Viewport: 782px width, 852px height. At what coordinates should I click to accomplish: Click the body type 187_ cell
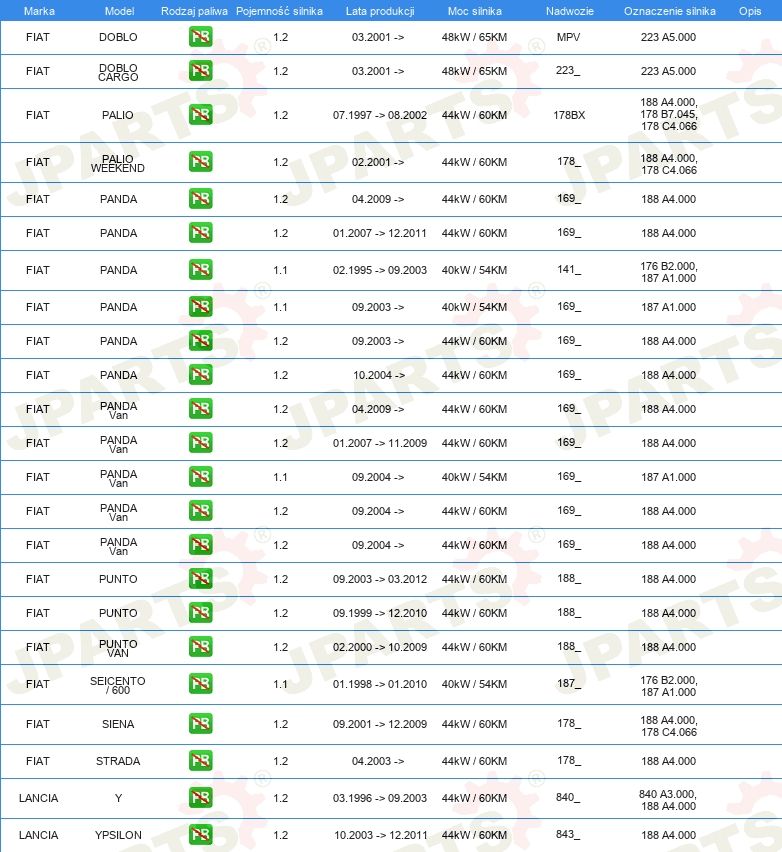[x=569, y=683]
